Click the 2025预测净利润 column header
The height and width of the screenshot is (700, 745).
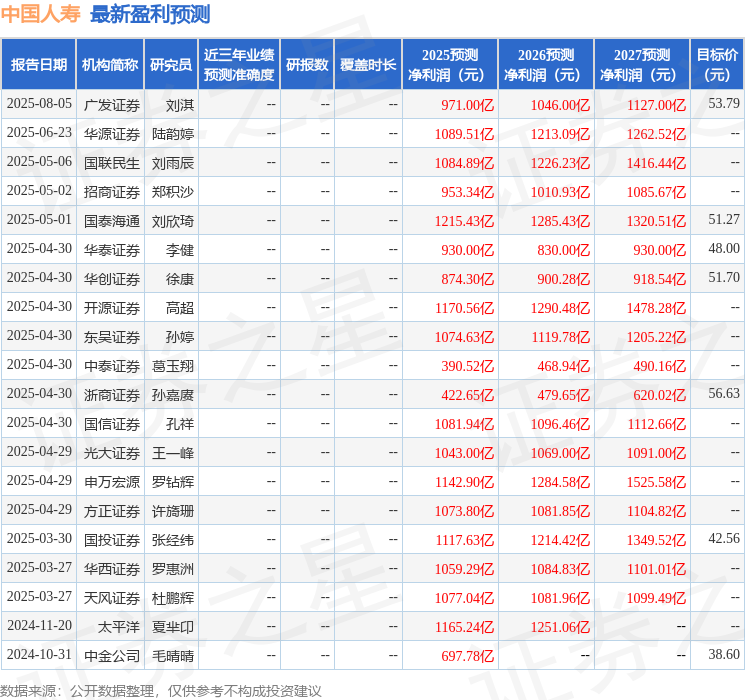pos(450,65)
